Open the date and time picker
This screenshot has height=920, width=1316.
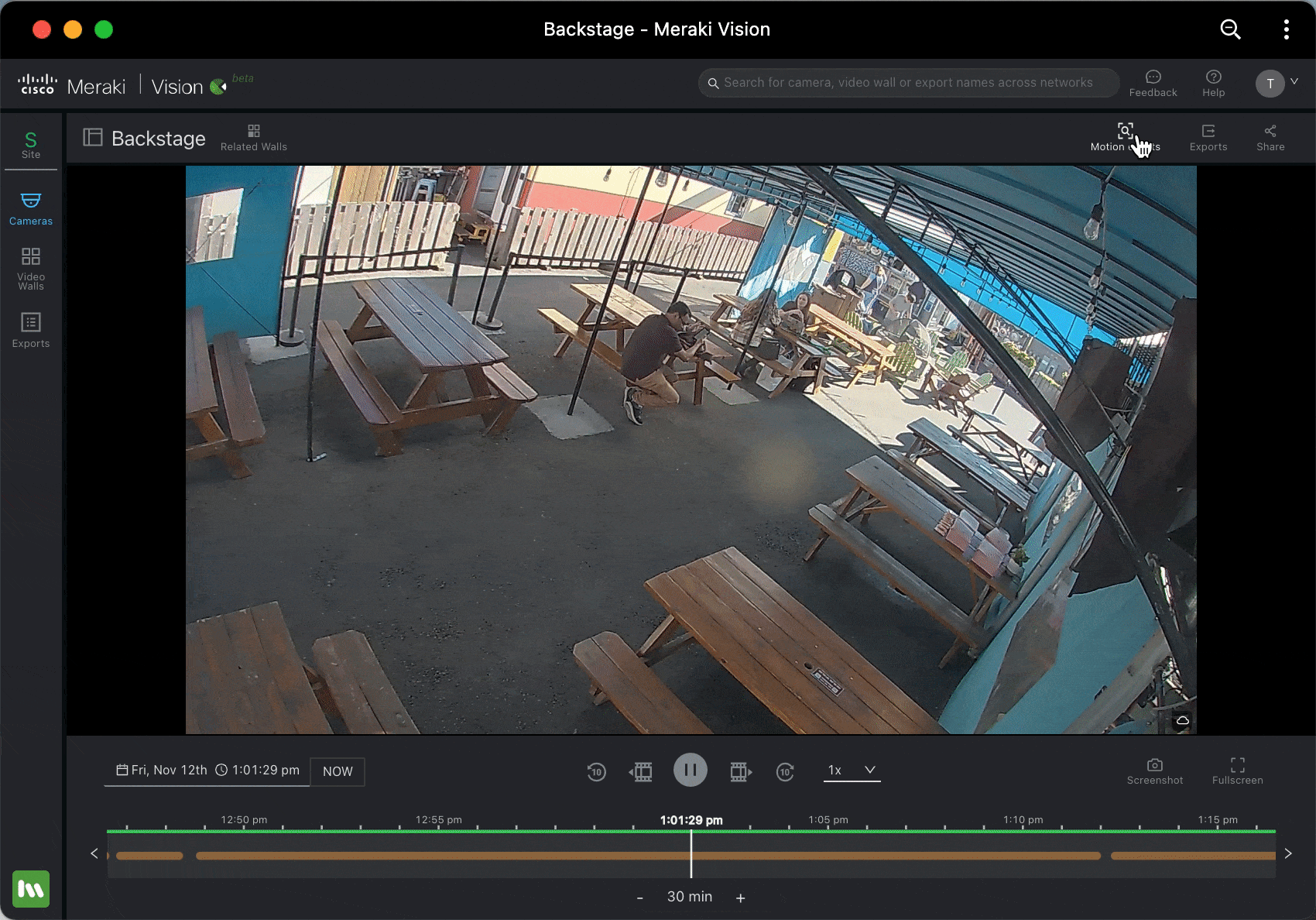(207, 771)
